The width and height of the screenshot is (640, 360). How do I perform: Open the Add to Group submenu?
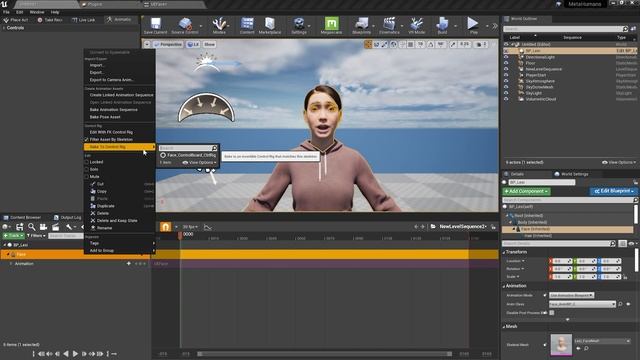pos(120,251)
